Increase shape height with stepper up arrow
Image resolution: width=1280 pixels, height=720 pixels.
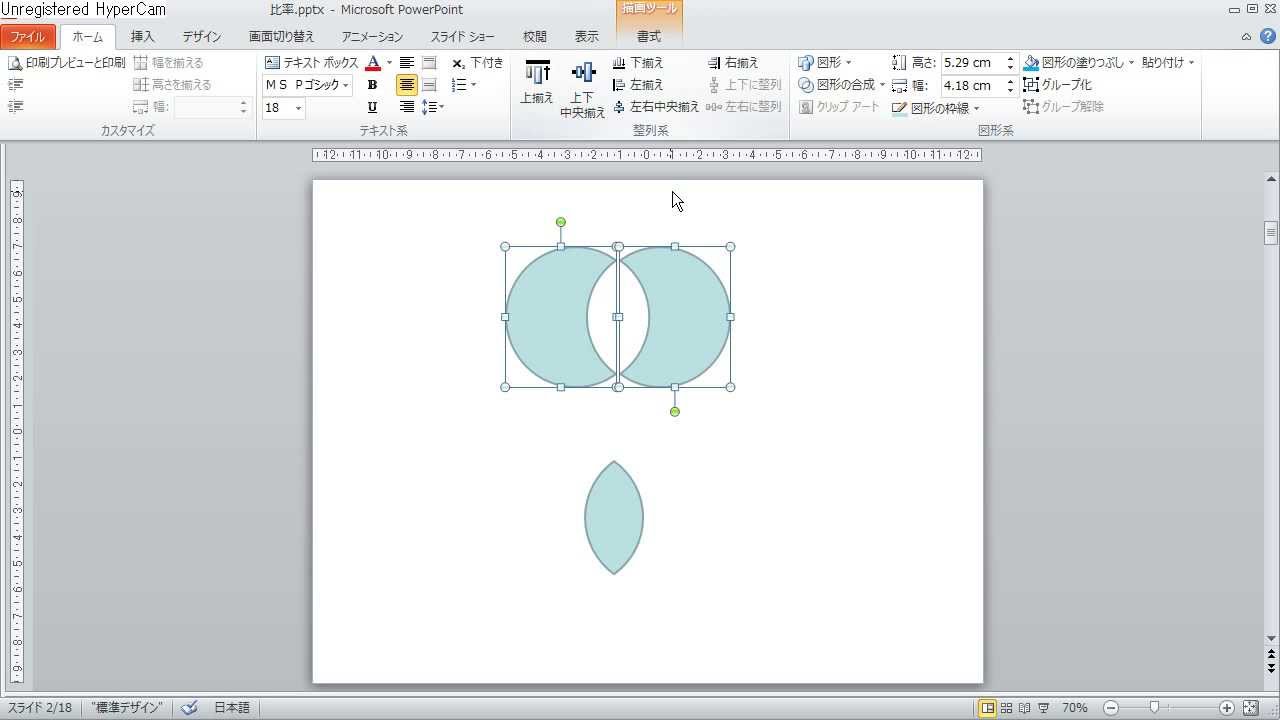click(x=1011, y=58)
